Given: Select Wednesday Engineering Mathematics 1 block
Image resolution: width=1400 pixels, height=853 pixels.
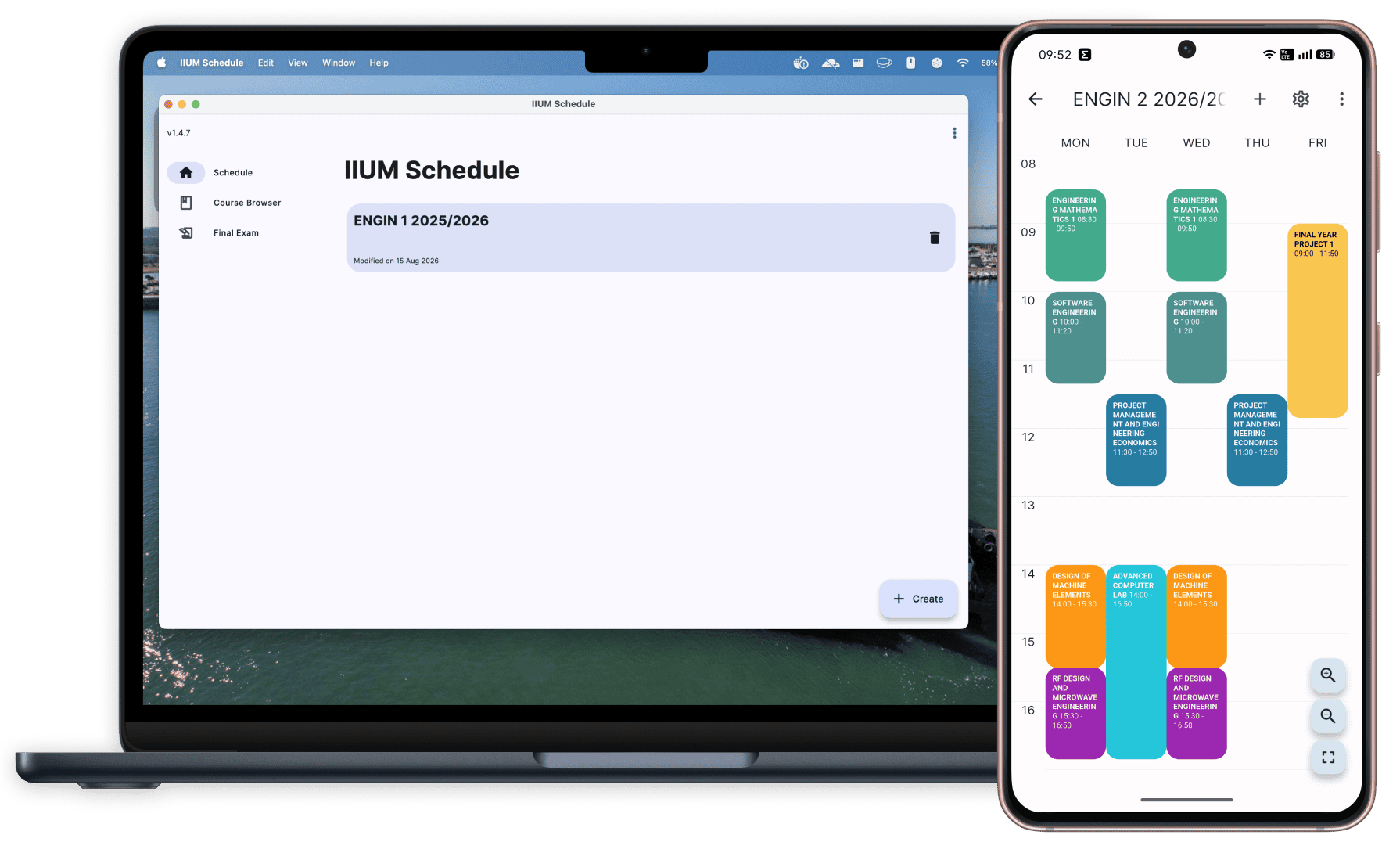Looking at the screenshot, I should tap(1197, 235).
